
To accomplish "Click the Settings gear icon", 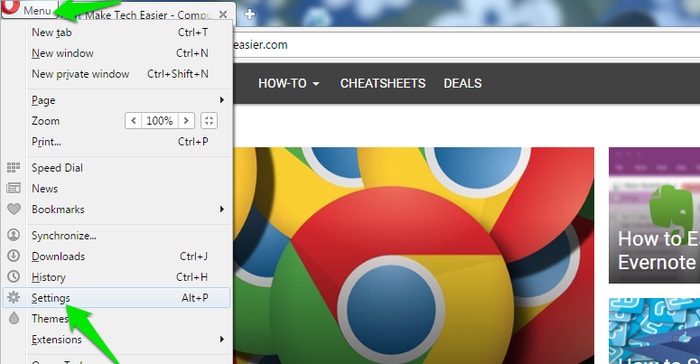I will (x=14, y=297).
